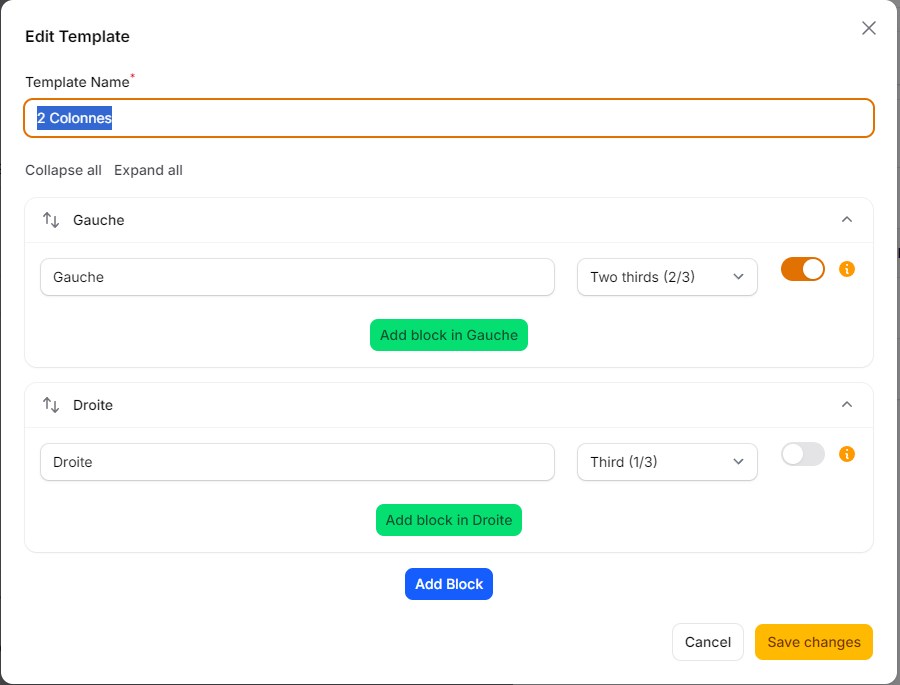The image size is (900, 685).
Task: Collapse the Droite section using its chevron
Action: point(847,405)
